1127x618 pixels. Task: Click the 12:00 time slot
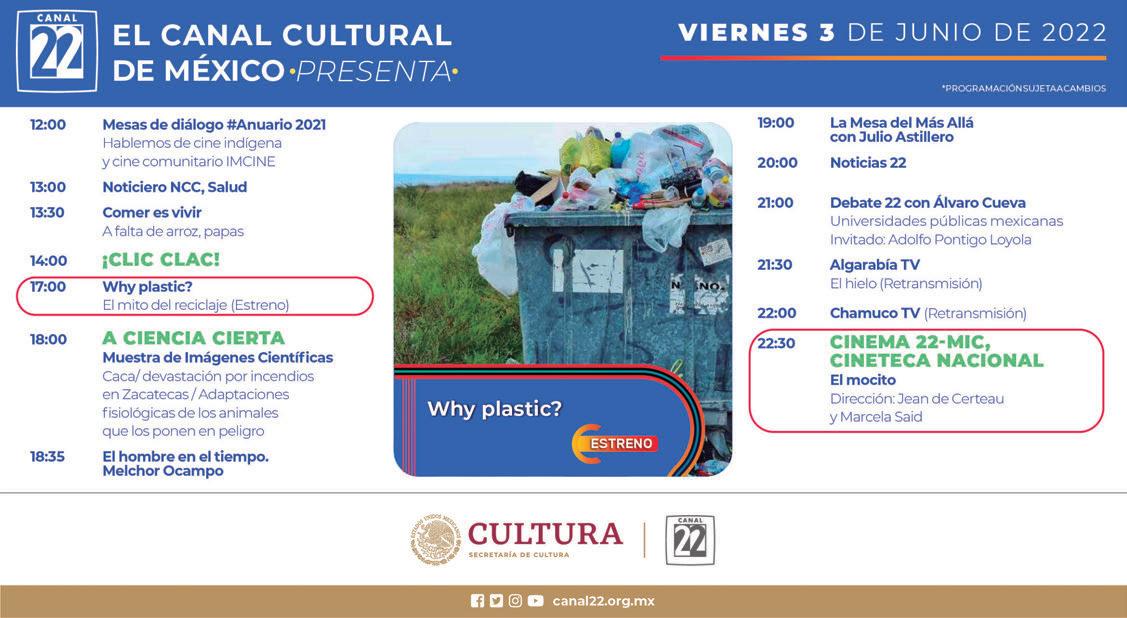47,125
